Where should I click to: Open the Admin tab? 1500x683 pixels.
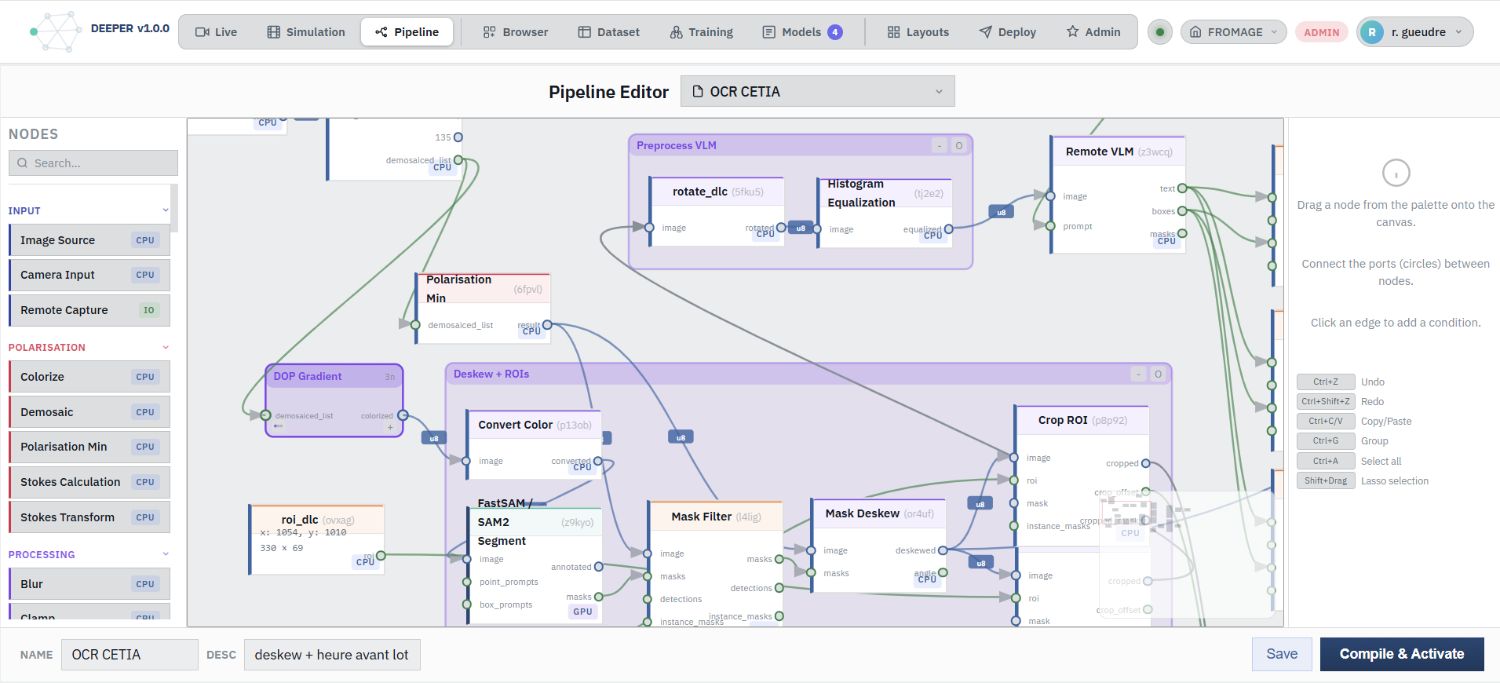tap(1093, 32)
